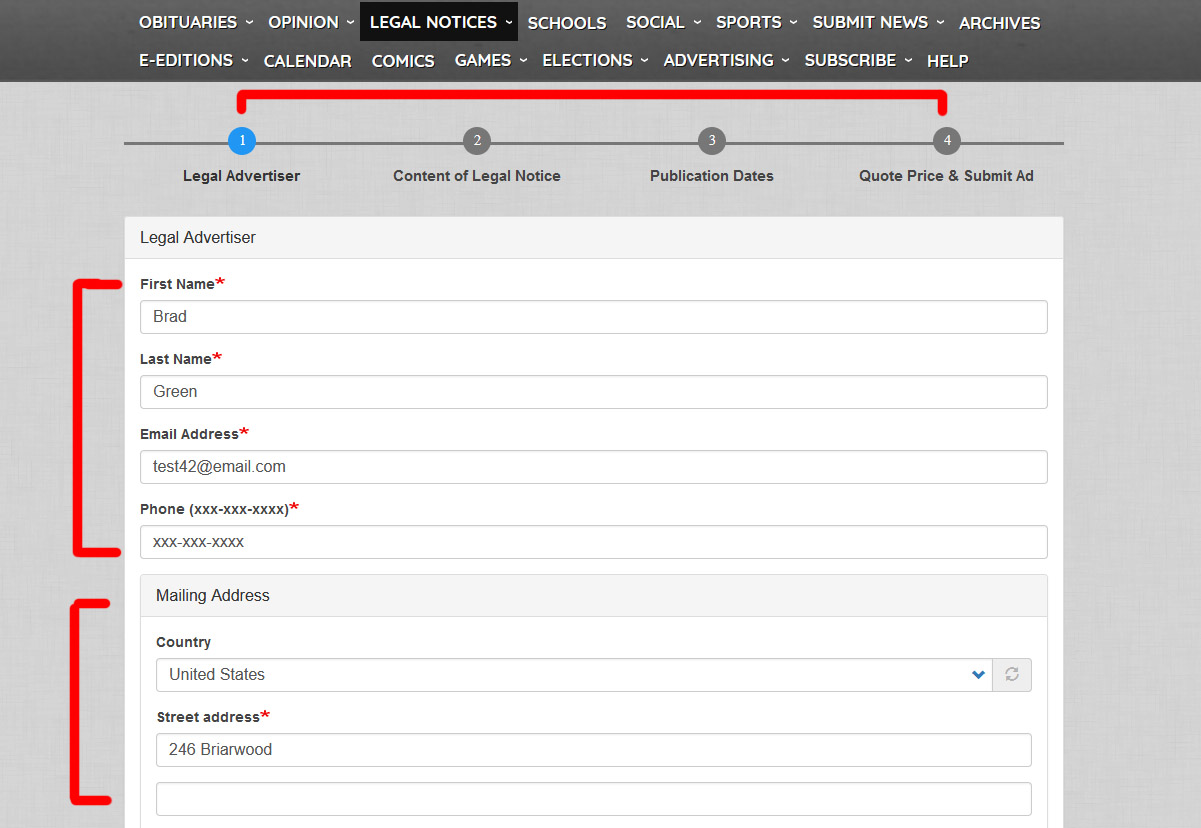Screen dimensions: 1201x828
Task: Open the Schools page
Action: point(567,23)
